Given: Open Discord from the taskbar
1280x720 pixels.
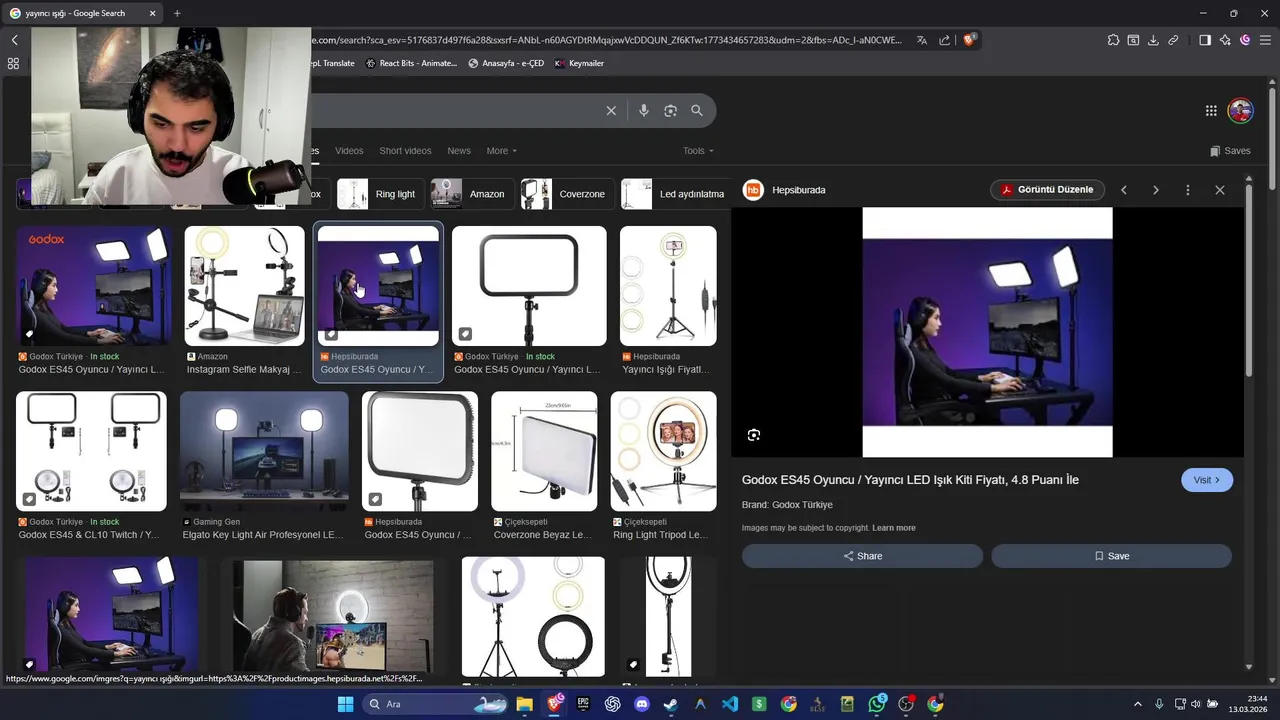Looking at the screenshot, I should pyautogui.click(x=642, y=704).
